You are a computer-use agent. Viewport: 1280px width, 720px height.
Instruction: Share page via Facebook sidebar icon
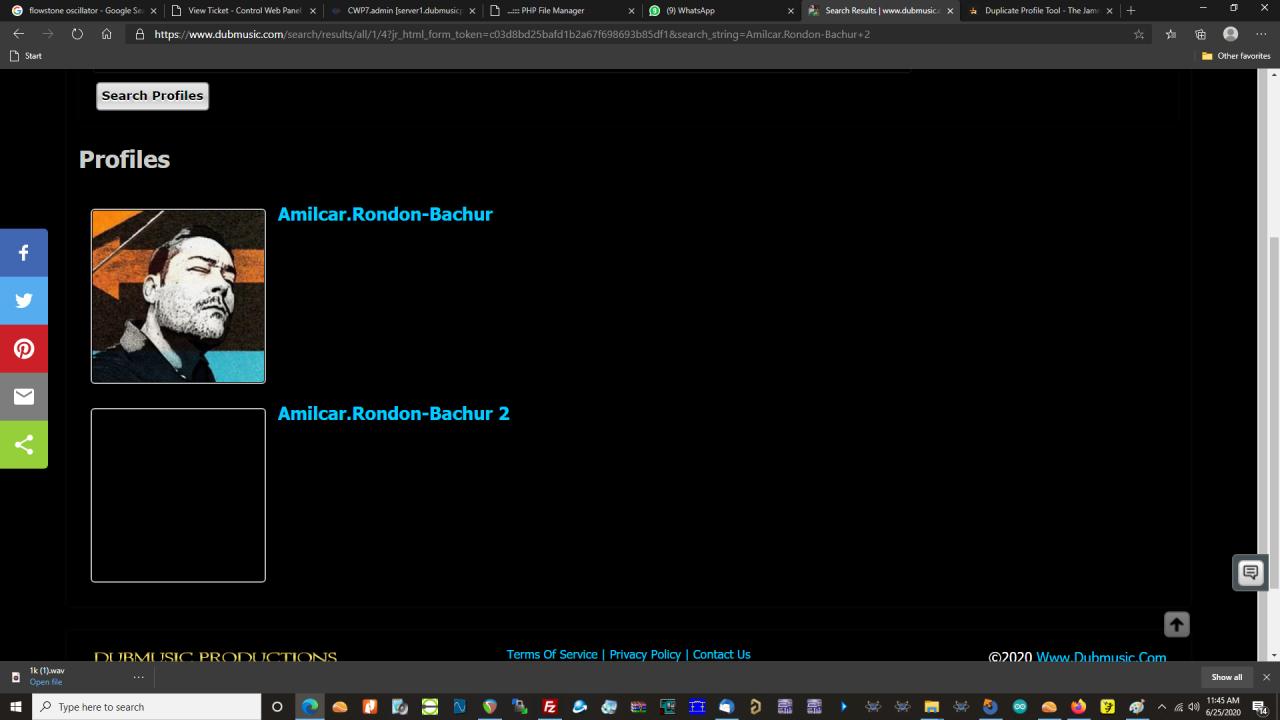[24, 253]
